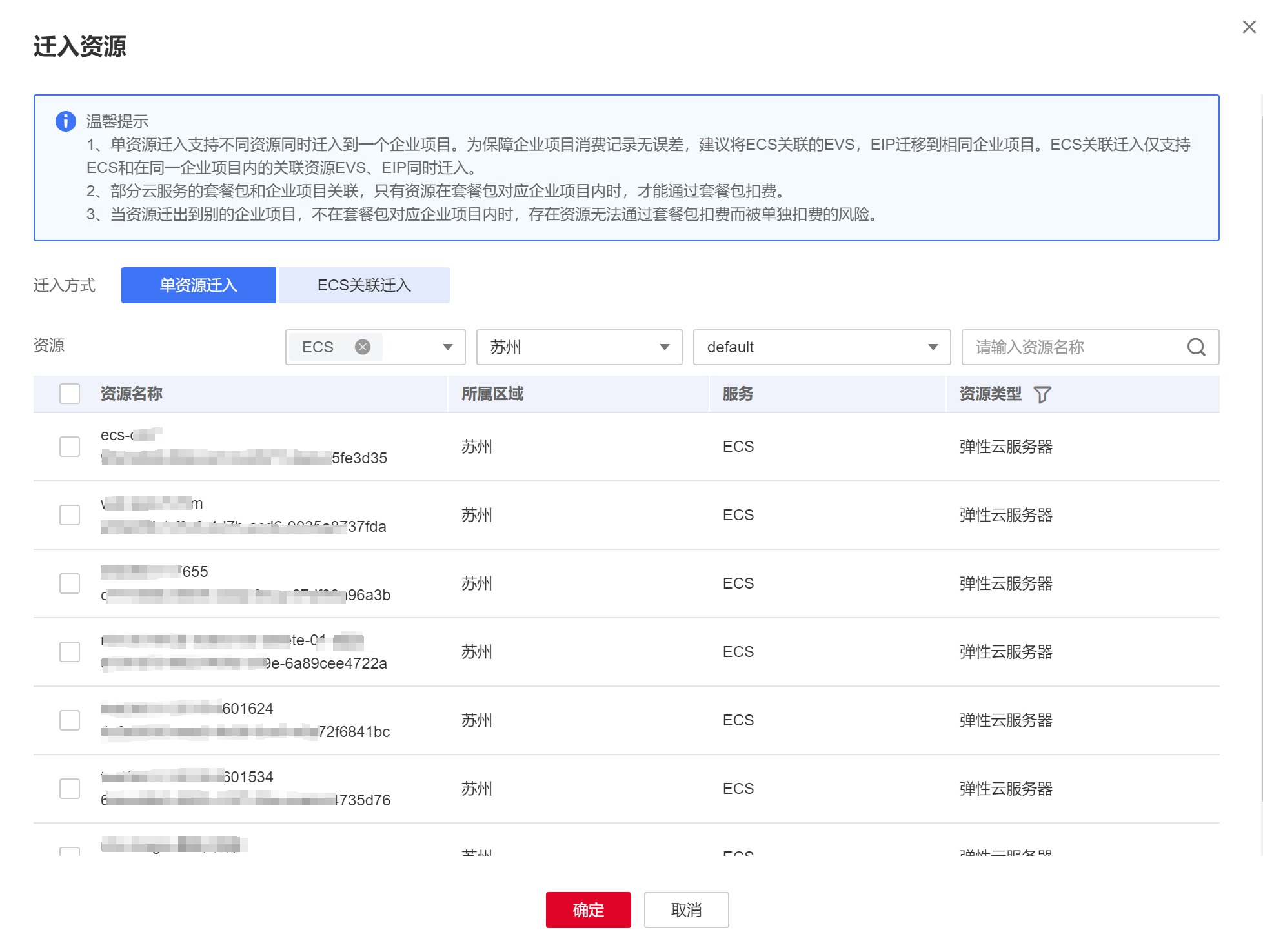Switch to 单资源迁入 tab
This screenshot has width=1263, height=952.
click(199, 285)
